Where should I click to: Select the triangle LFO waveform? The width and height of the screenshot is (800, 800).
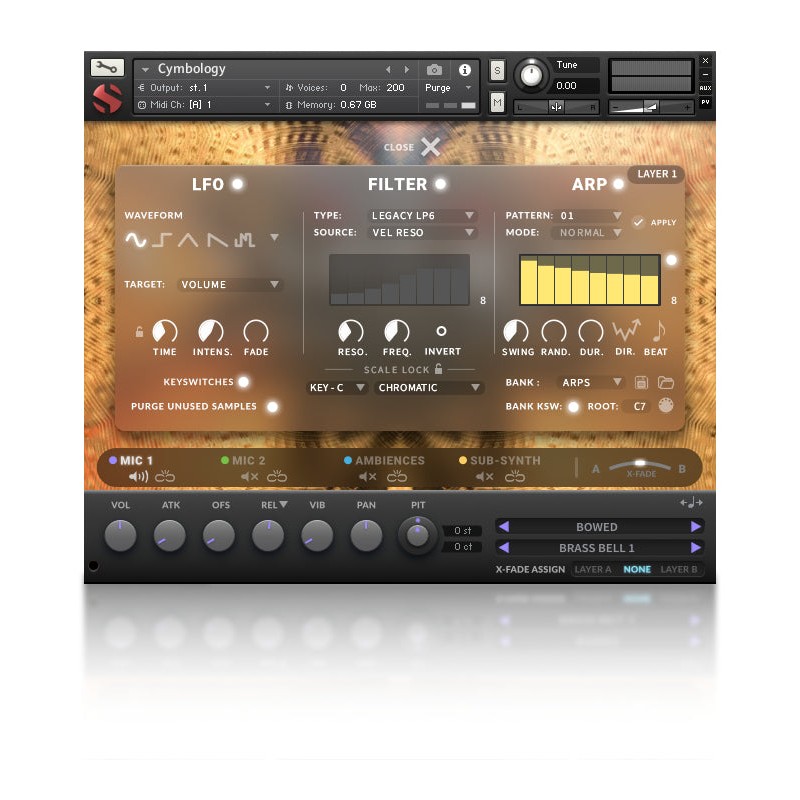(189, 239)
